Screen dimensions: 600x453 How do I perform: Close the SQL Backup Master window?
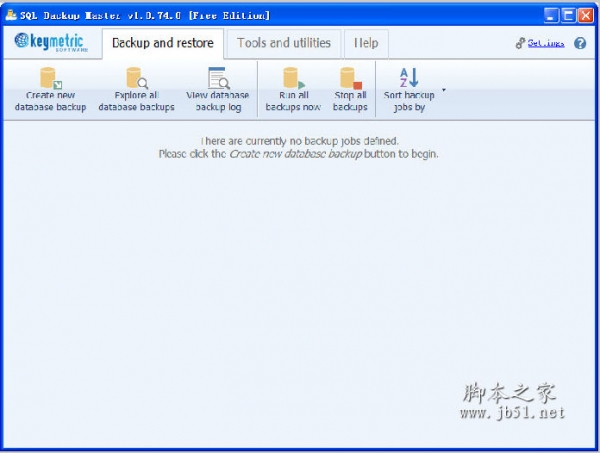(x=585, y=16)
